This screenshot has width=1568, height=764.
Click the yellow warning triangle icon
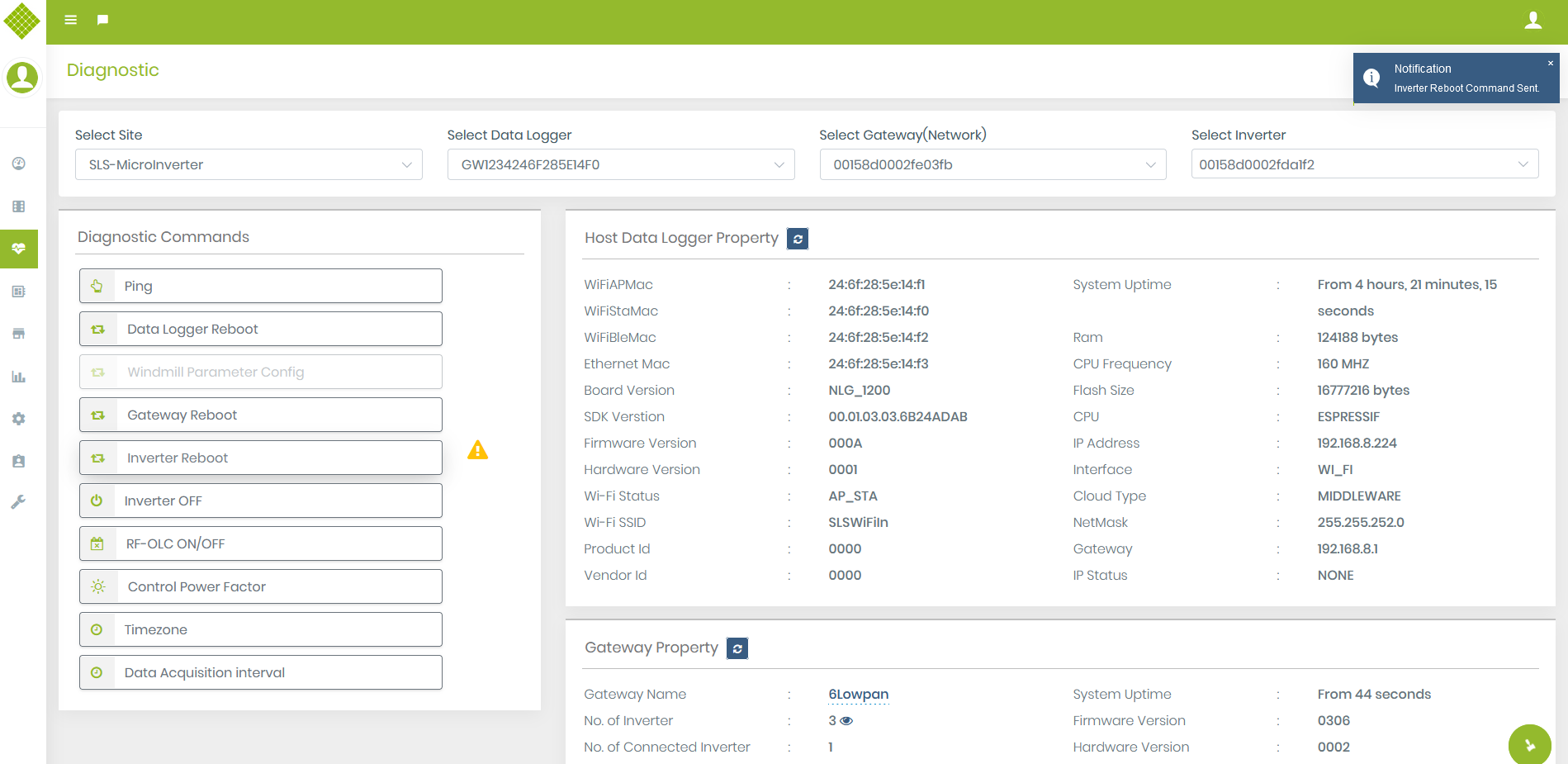(477, 450)
